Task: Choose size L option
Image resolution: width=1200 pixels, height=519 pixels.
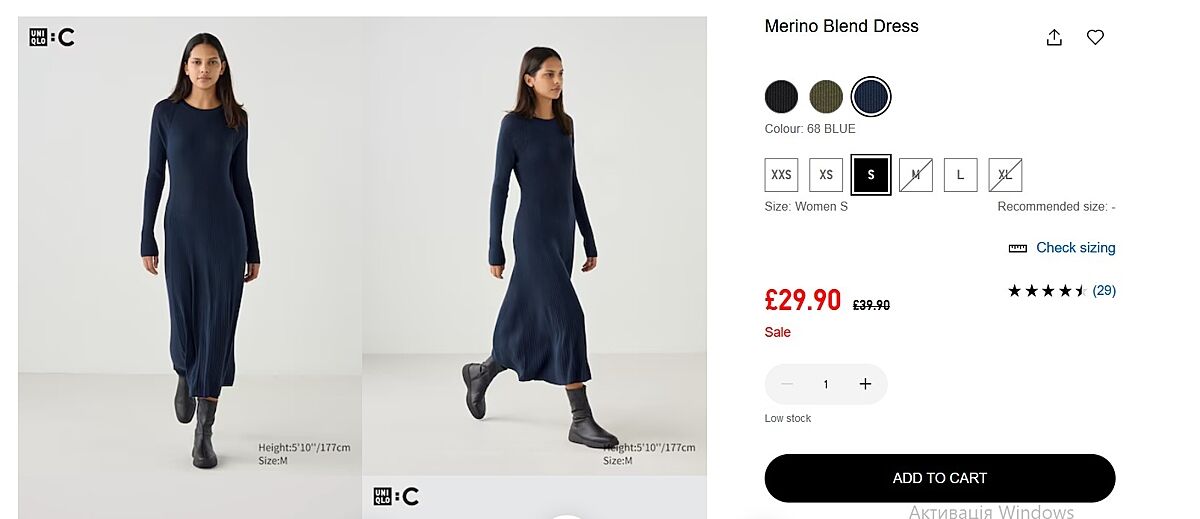Action: [x=960, y=175]
